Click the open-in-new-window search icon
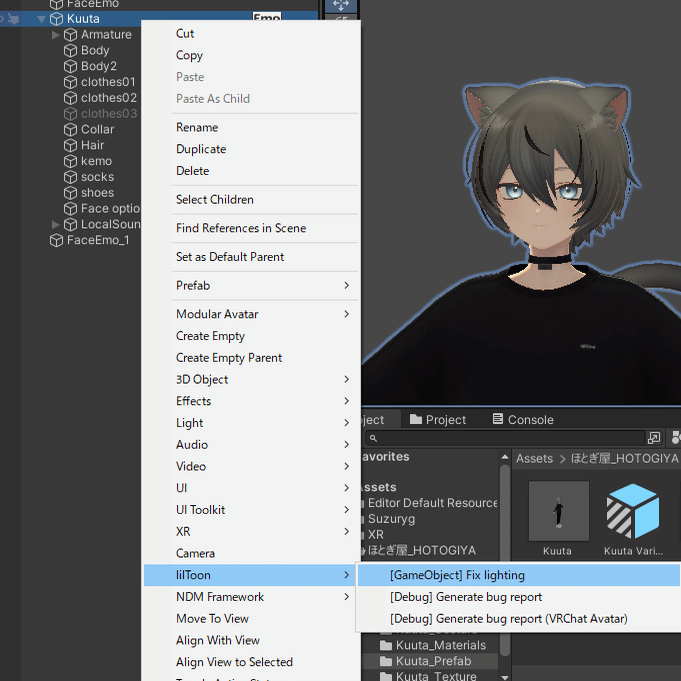This screenshot has width=681, height=681. point(654,438)
